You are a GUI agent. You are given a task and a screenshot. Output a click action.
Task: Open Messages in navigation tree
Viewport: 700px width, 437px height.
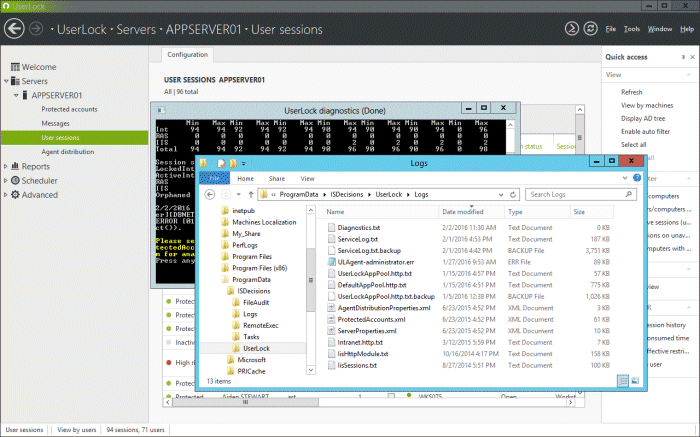(55, 123)
